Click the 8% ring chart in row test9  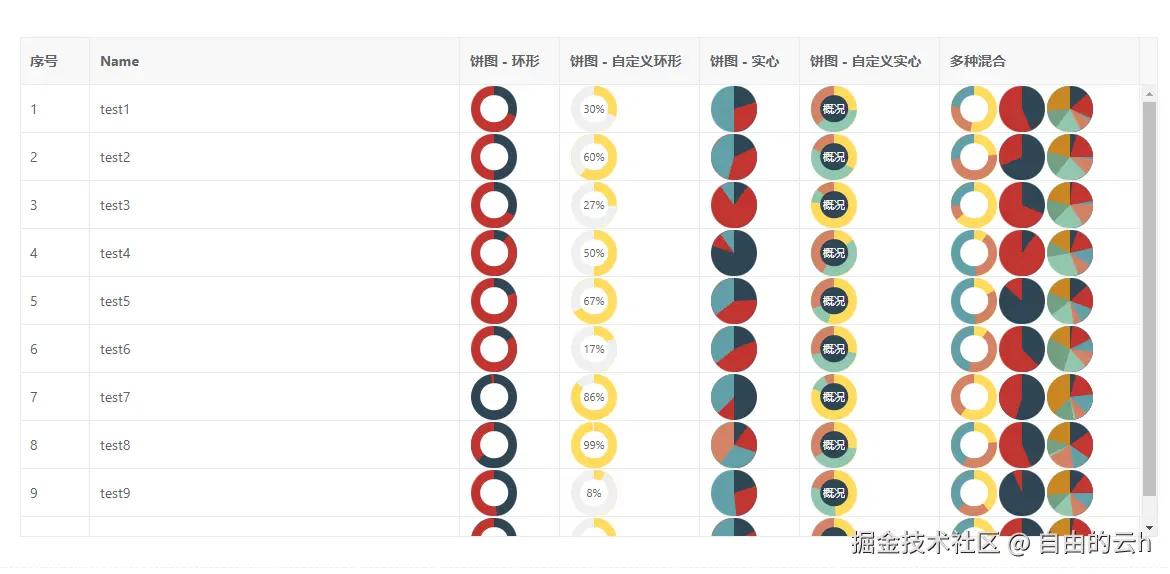[x=594, y=493]
